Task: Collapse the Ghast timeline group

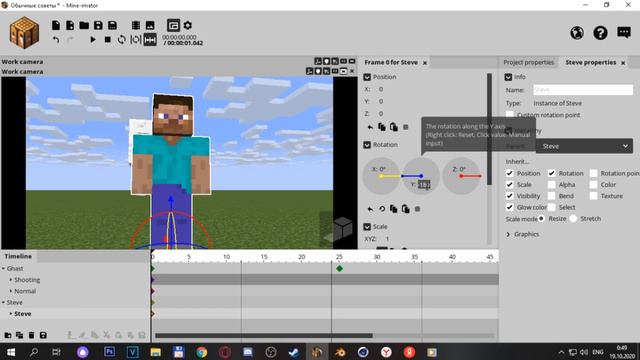Action: pyautogui.click(x=3, y=269)
